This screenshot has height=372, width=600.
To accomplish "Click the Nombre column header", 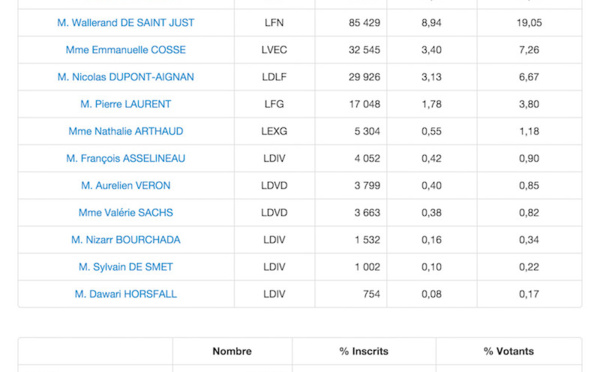I will point(232,351).
